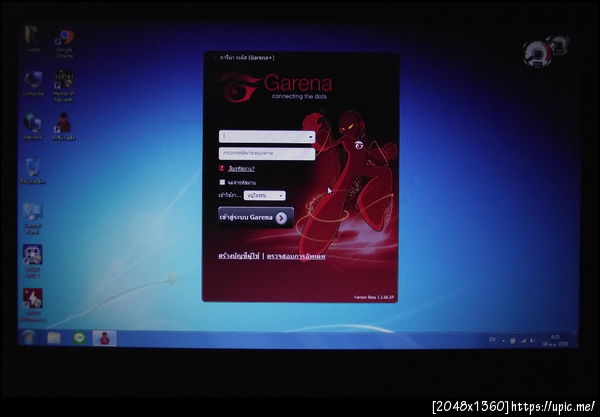600x417 pixels.
Task: Open the volume icon in system tray
Action: [x=532, y=340]
